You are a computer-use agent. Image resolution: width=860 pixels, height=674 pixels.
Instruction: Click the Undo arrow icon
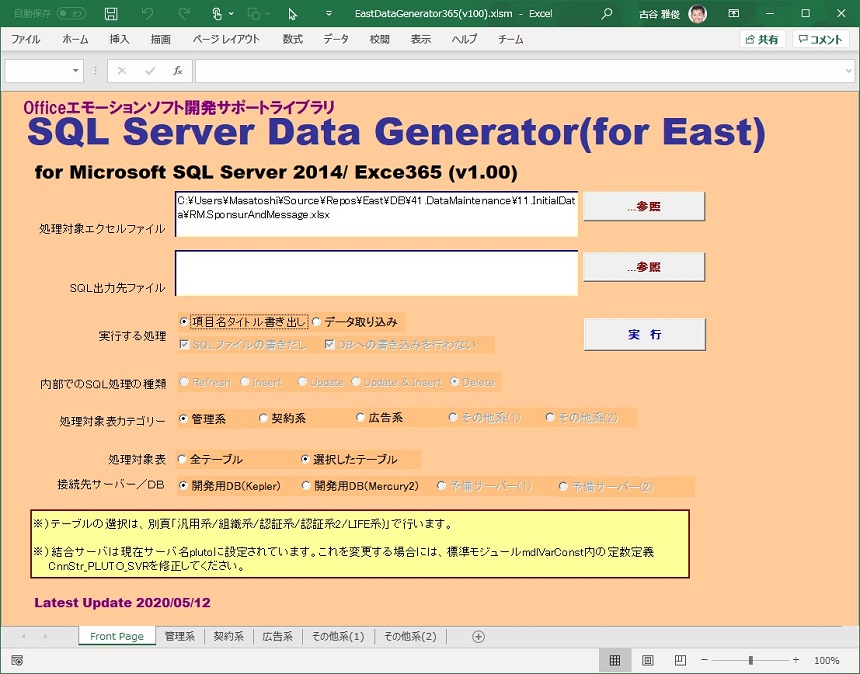tap(147, 14)
